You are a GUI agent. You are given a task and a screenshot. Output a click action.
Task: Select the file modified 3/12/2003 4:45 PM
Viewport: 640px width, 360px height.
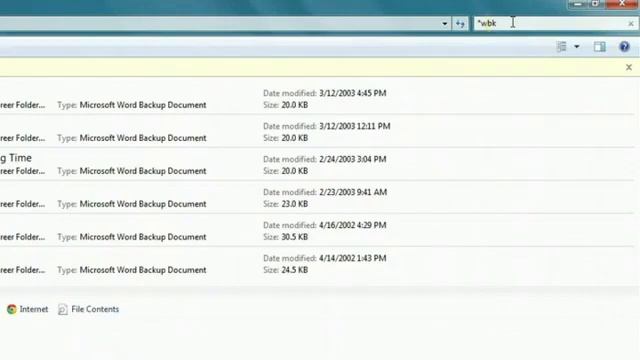(317, 99)
